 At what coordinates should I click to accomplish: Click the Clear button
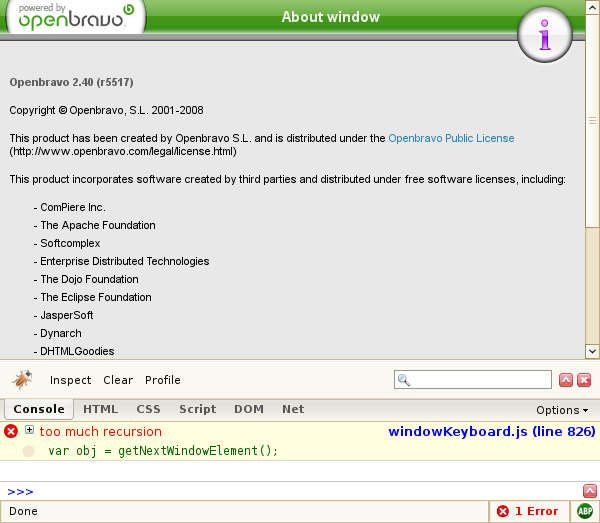118,380
